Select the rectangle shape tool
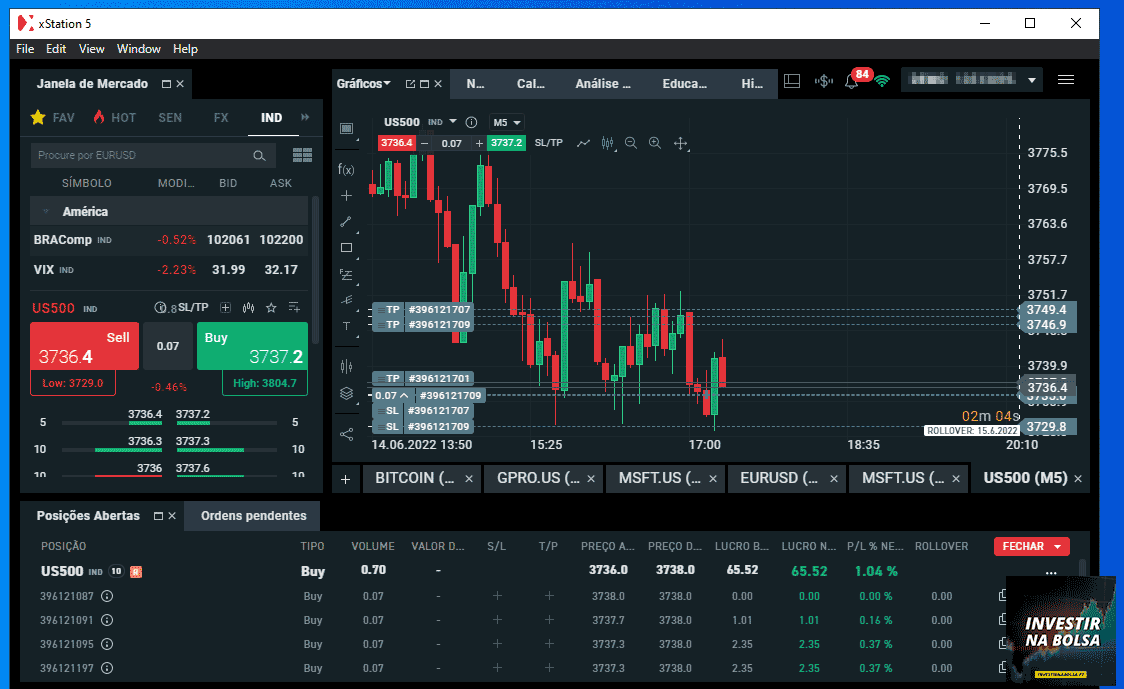The image size is (1124, 689). pyautogui.click(x=346, y=248)
